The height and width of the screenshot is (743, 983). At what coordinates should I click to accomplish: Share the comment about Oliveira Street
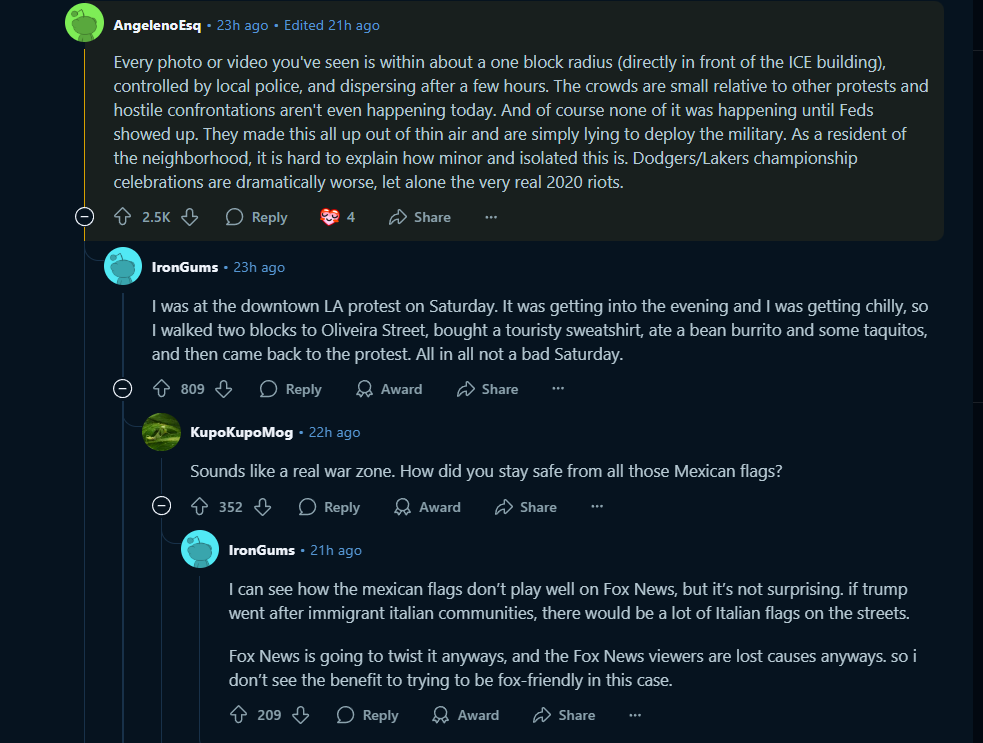pyautogui.click(x=487, y=389)
